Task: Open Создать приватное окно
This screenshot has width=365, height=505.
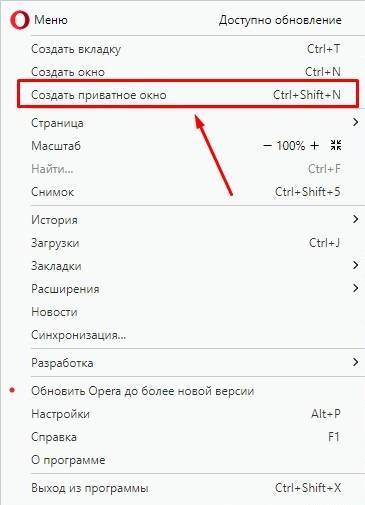Action: pos(188,94)
